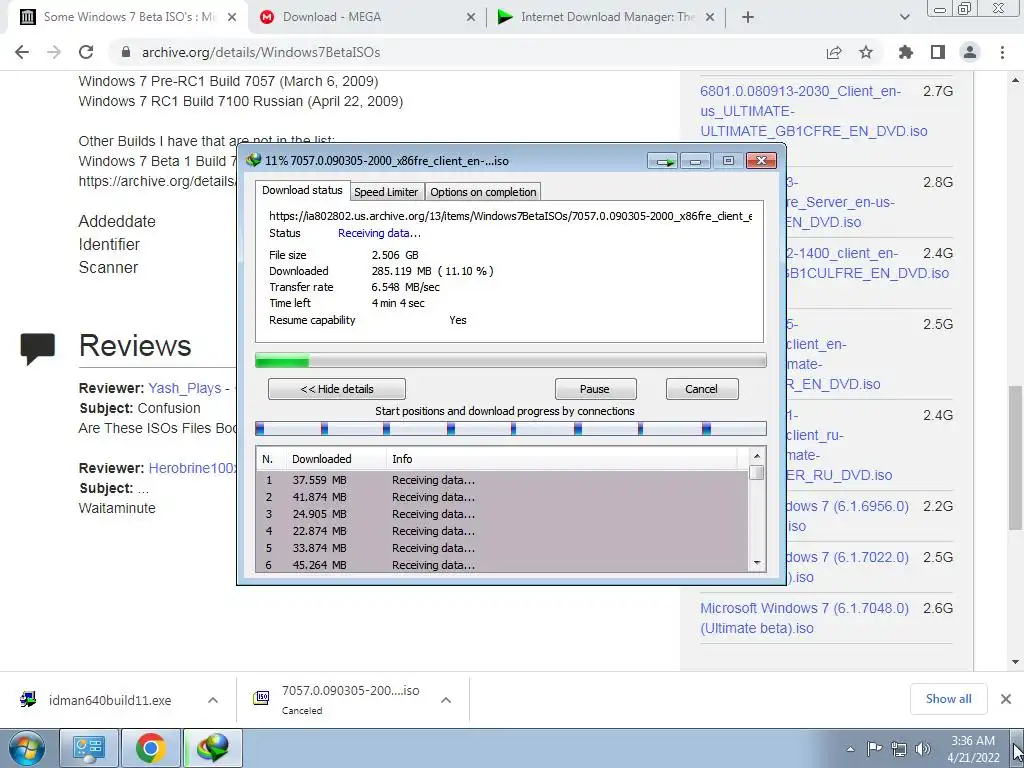The width and height of the screenshot is (1024, 768).
Task: Close the Internet Download Manager tab
Action: 711,17
